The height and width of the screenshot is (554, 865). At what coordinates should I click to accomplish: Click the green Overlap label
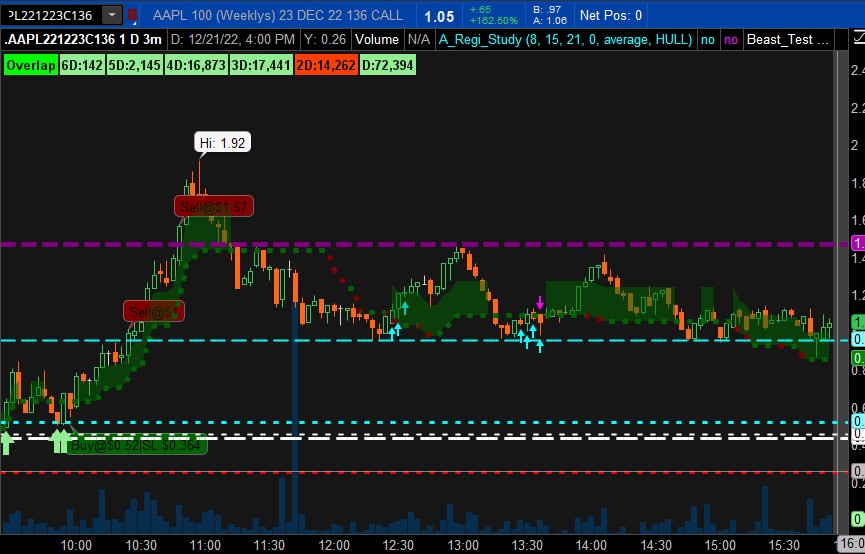click(x=30, y=65)
